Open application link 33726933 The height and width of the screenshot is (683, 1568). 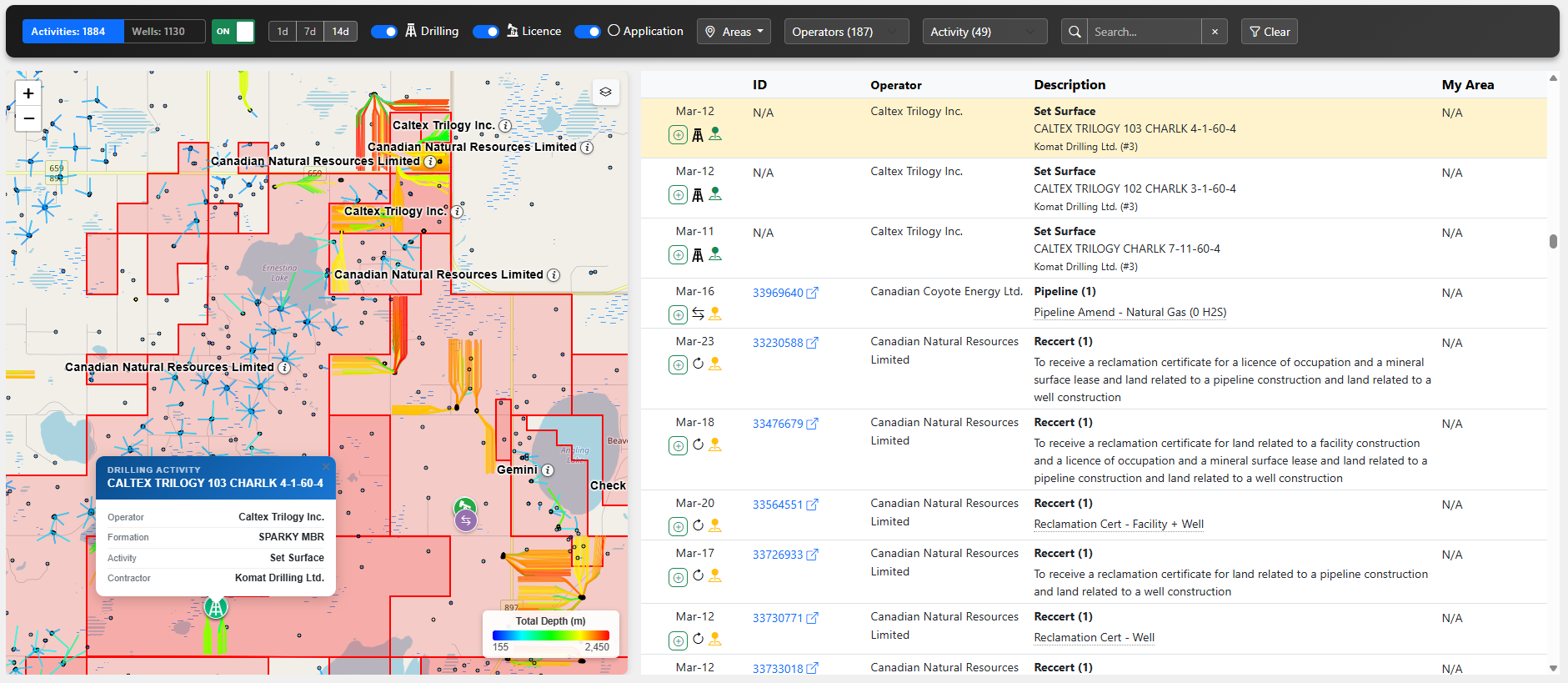pos(778,555)
